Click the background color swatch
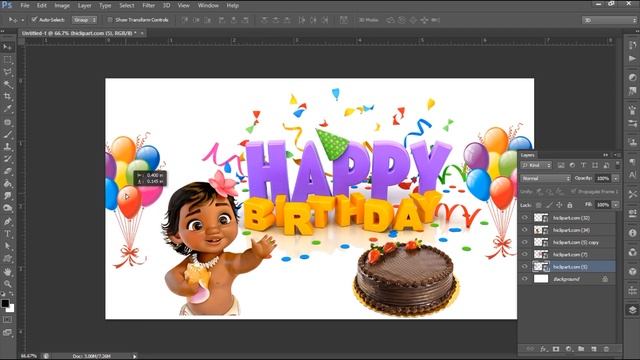This screenshot has height=360, width=640. (11, 309)
